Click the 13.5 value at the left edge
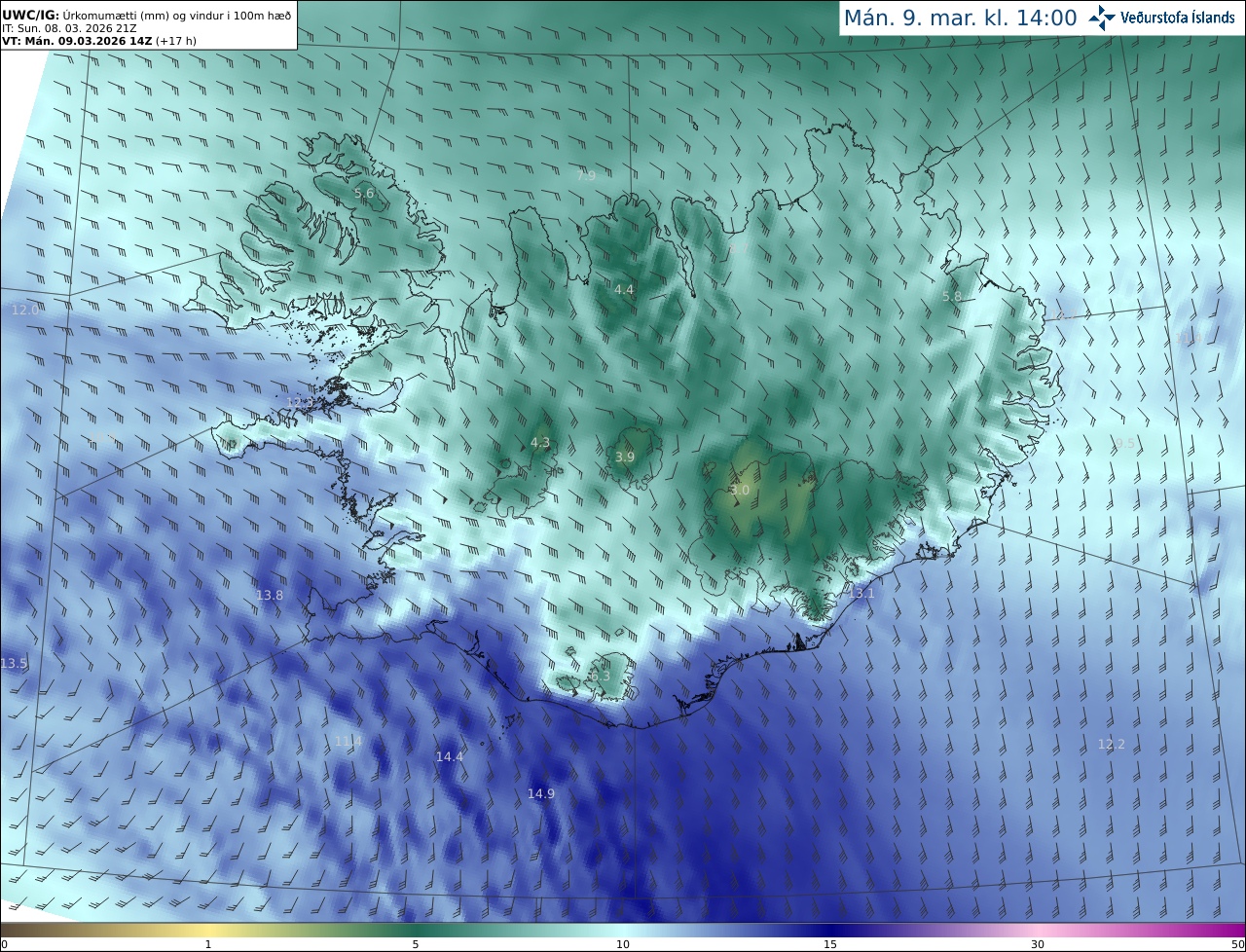Viewport: 1246px width, 952px height. point(14,664)
